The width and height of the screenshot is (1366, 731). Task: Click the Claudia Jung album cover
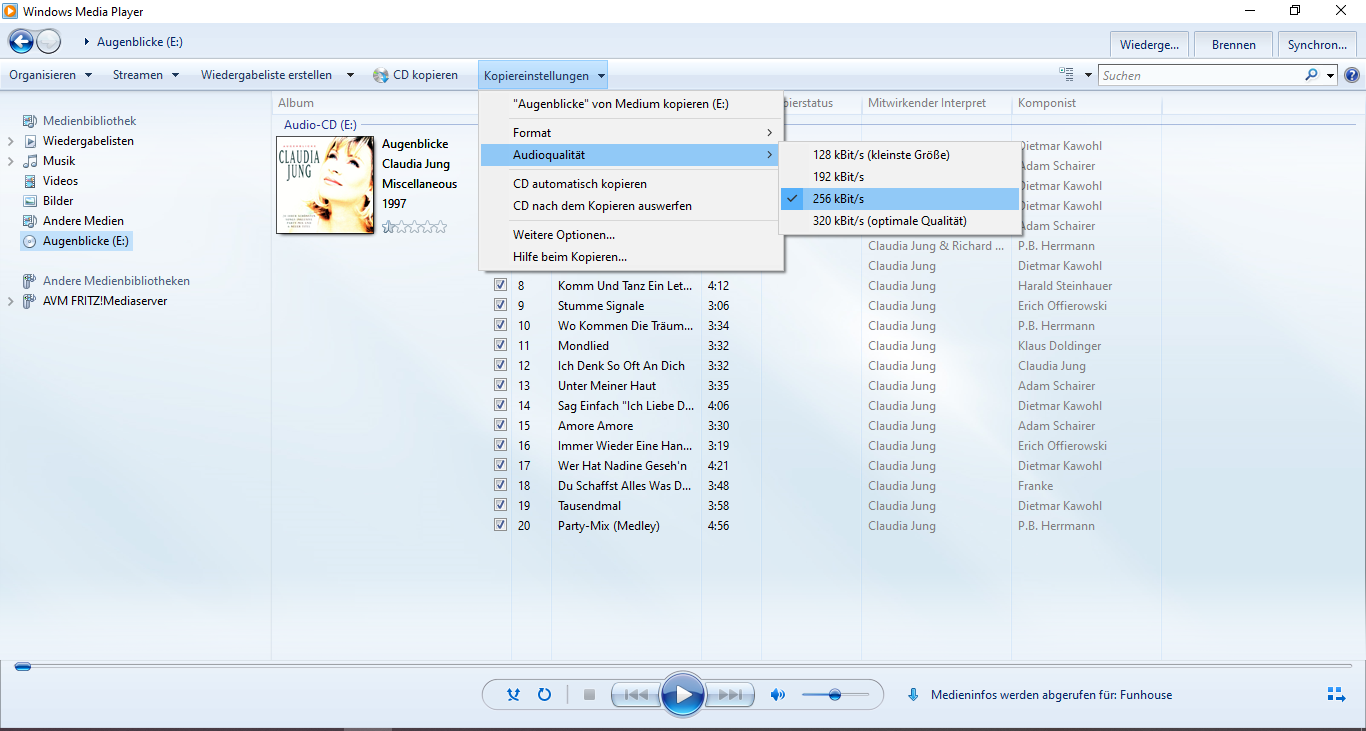(325, 185)
